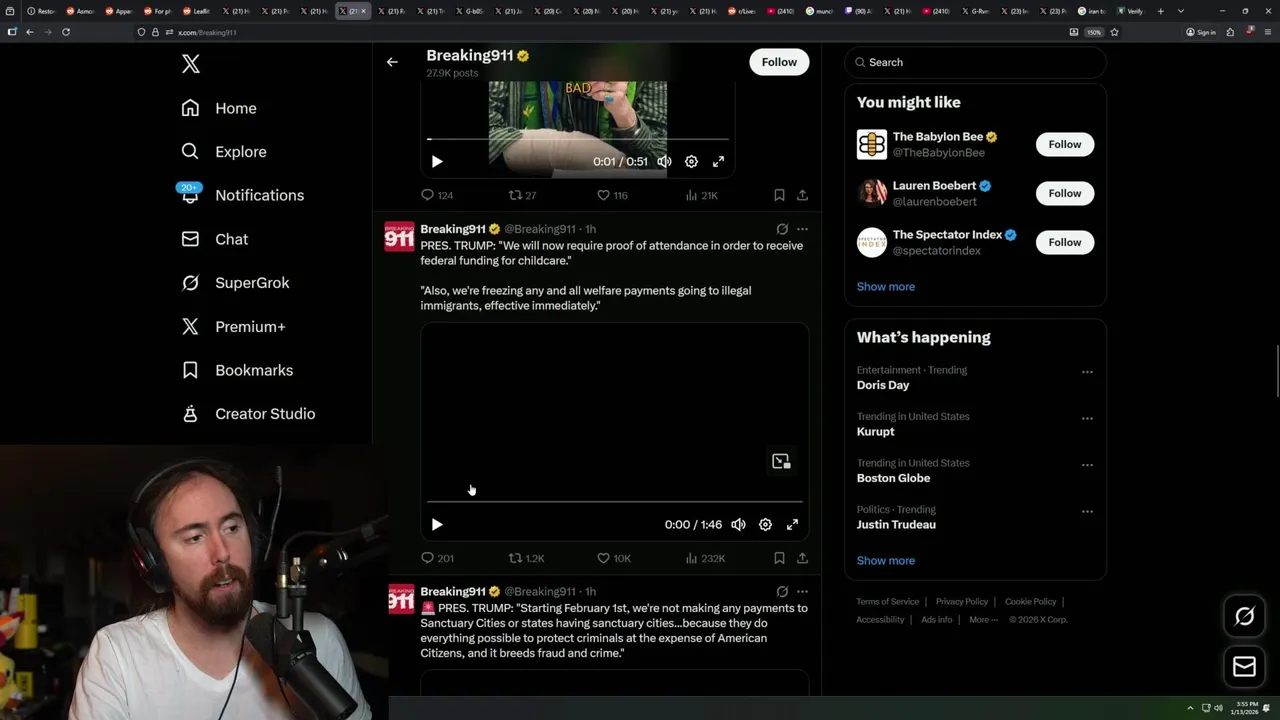The height and width of the screenshot is (720, 1280).
Task: Share the post with 232K views
Action: coord(802,558)
